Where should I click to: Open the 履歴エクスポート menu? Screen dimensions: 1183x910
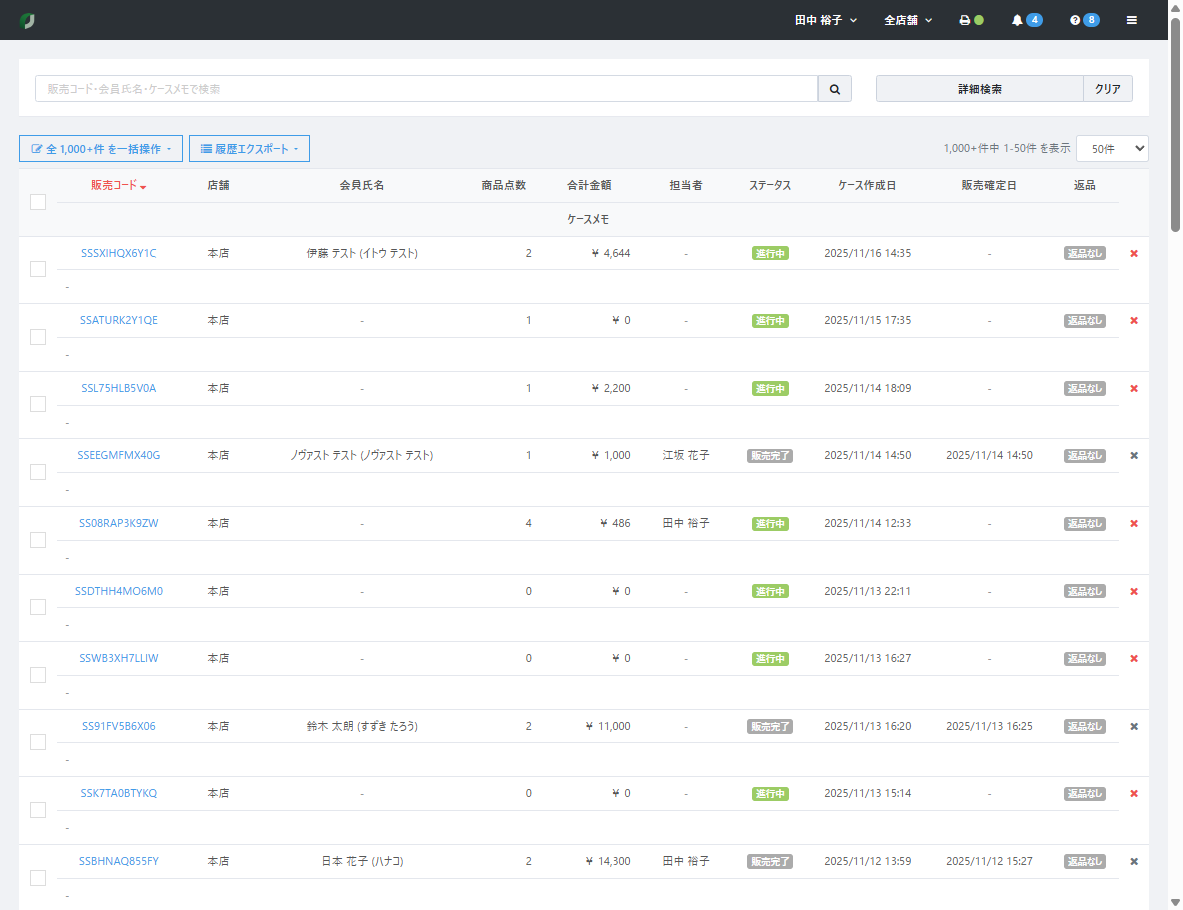click(249, 149)
